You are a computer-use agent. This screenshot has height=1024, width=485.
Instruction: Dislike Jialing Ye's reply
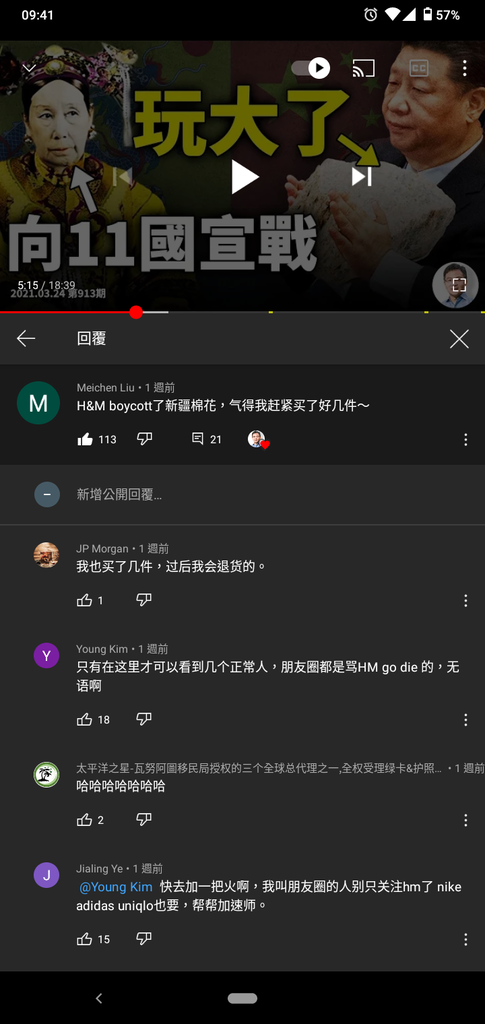pyautogui.click(x=144, y=938)
